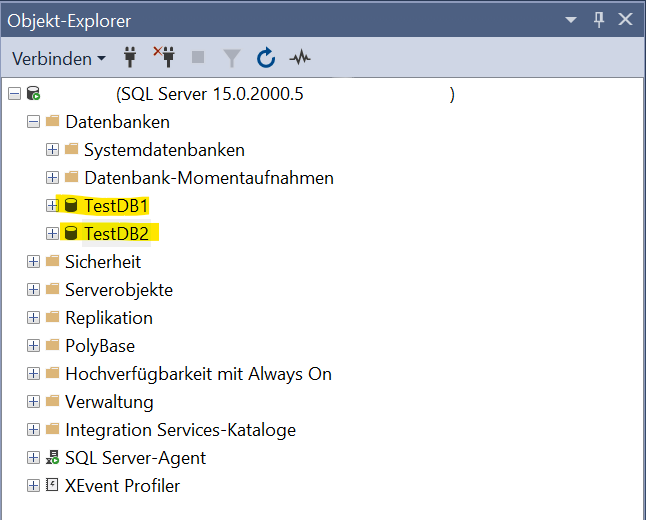Expand the TestDB1 database node

(52, 206)
